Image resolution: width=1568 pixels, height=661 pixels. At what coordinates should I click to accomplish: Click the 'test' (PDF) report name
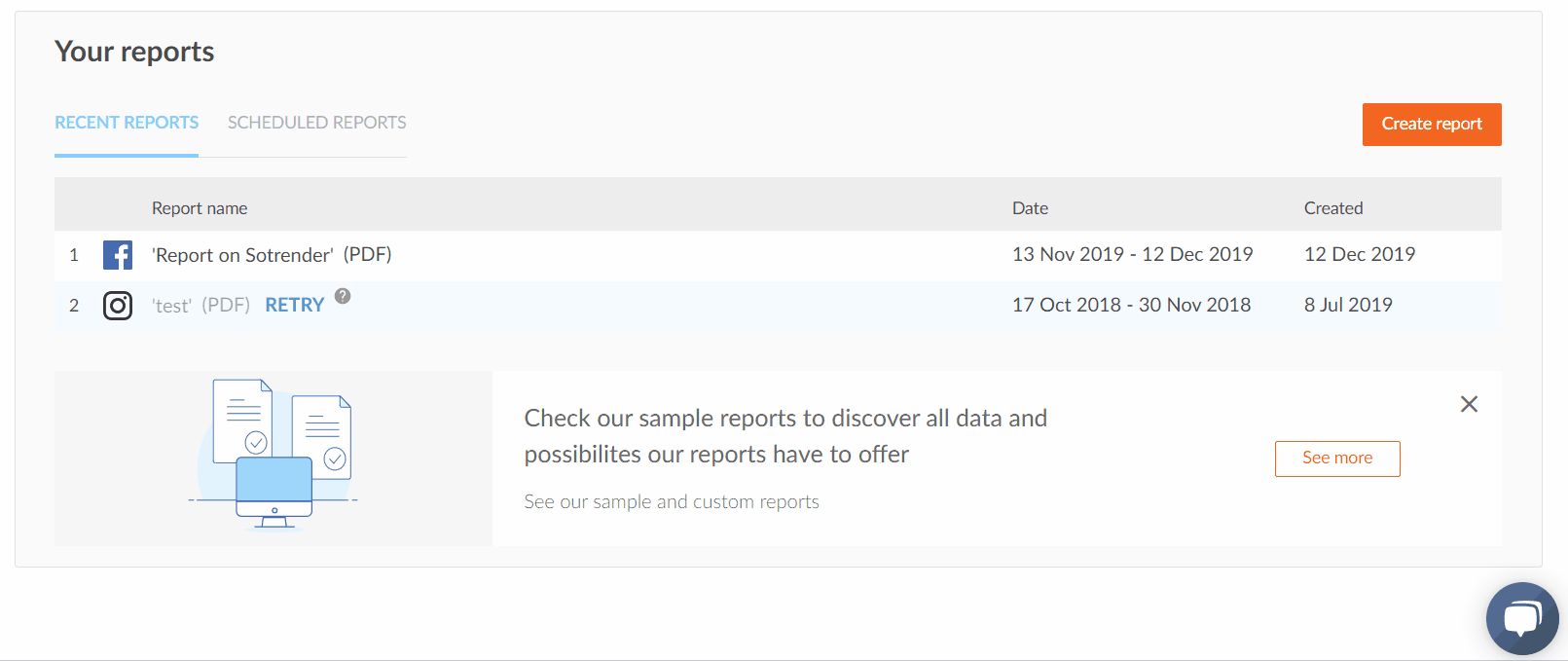(201, 306)
